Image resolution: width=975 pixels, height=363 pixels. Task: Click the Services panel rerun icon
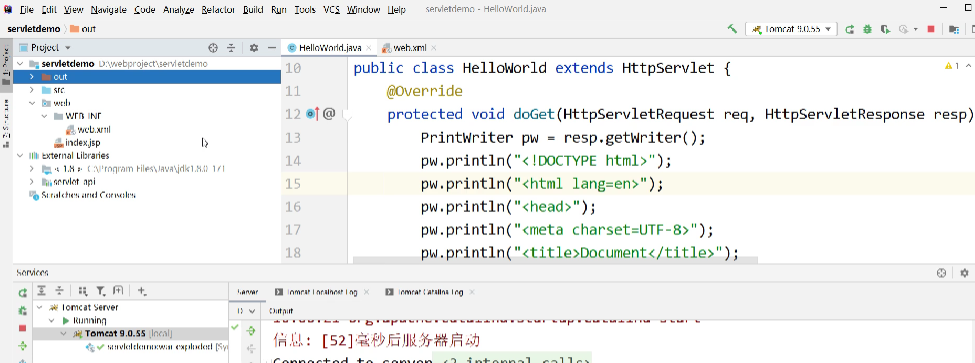pos(22,292)
